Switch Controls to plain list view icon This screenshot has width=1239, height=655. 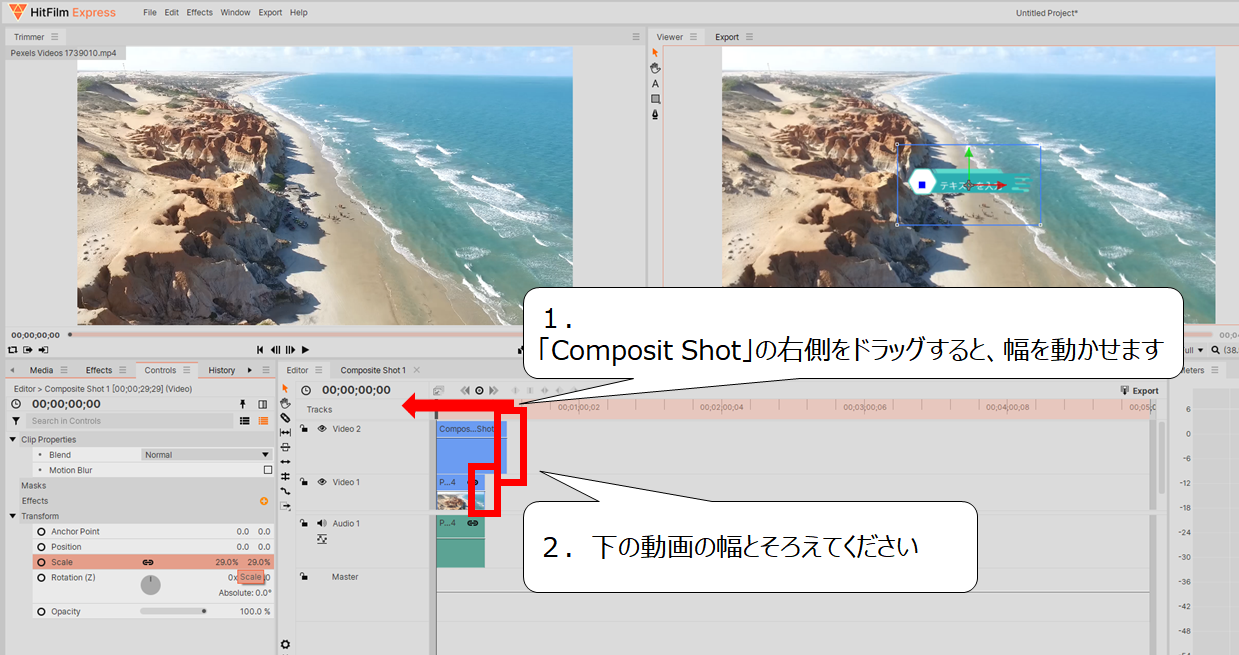tap(244, 421)
